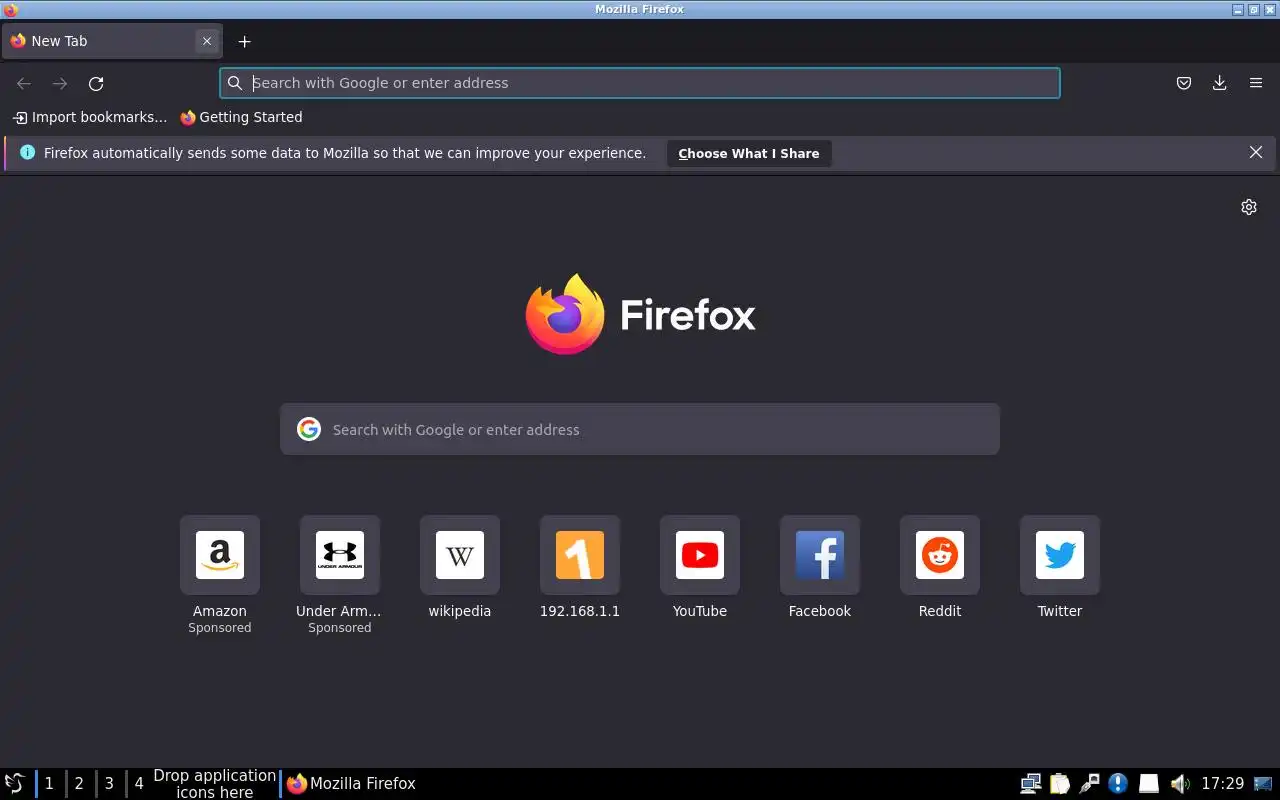
Task: Switch to workspace 4 in taskbar
Action: pos(139,783)
